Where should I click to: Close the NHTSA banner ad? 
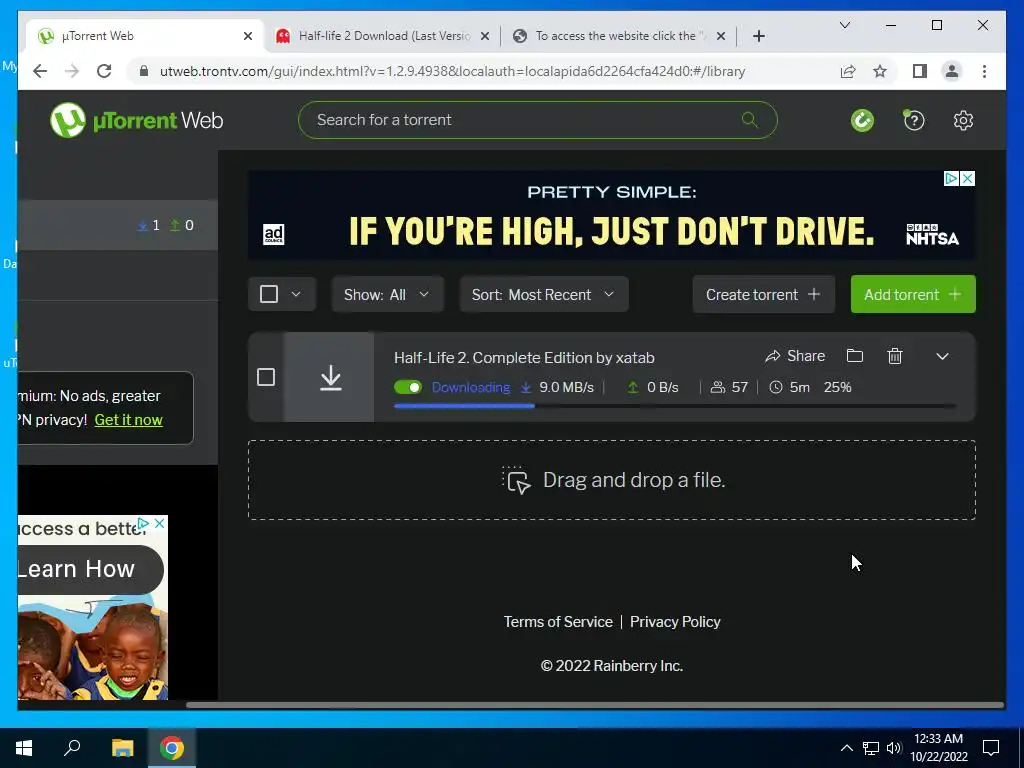pyautogui.click(x=968, y=178)
